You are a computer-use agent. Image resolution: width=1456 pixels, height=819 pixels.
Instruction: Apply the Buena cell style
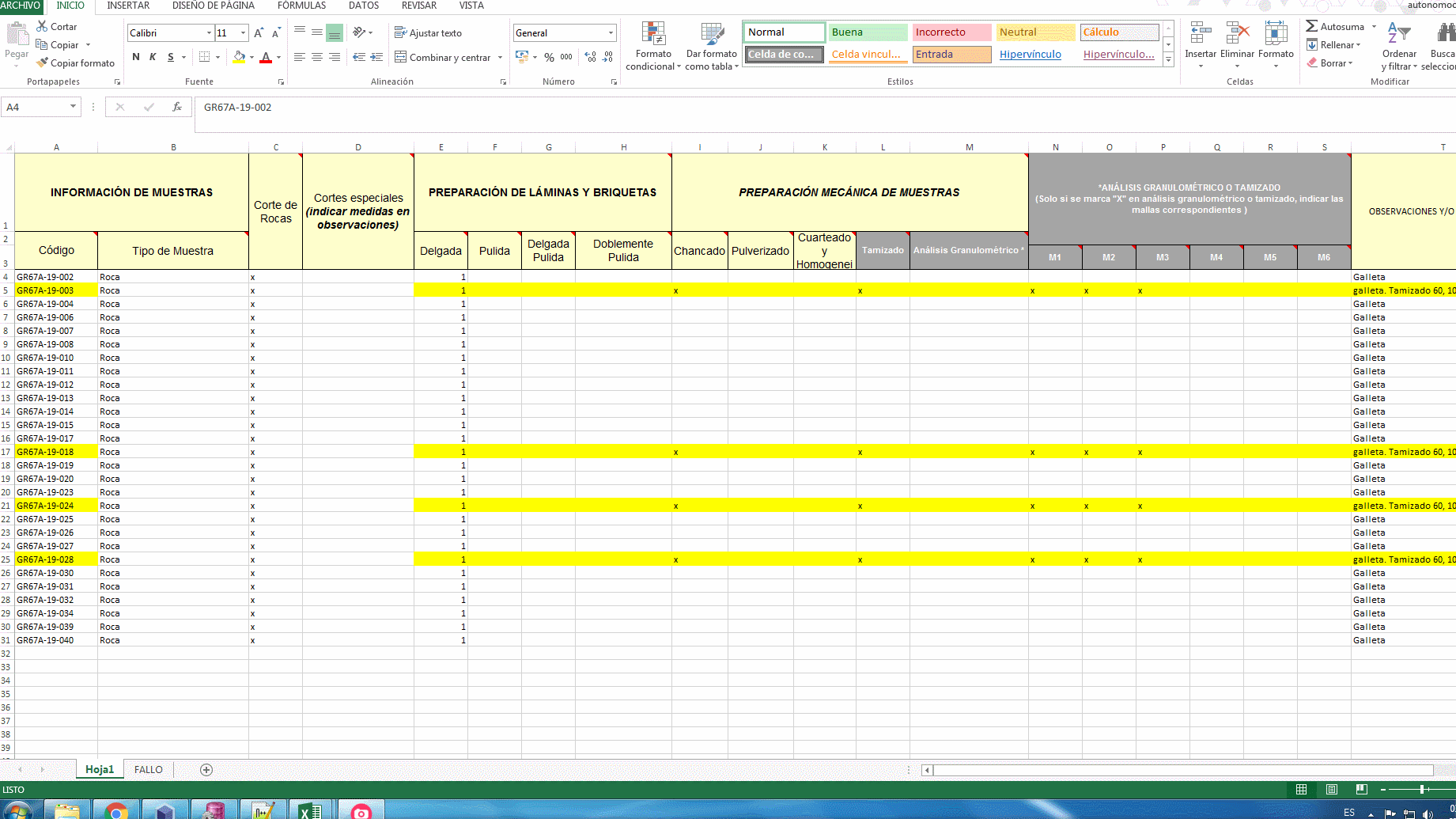tap(868, 32)
